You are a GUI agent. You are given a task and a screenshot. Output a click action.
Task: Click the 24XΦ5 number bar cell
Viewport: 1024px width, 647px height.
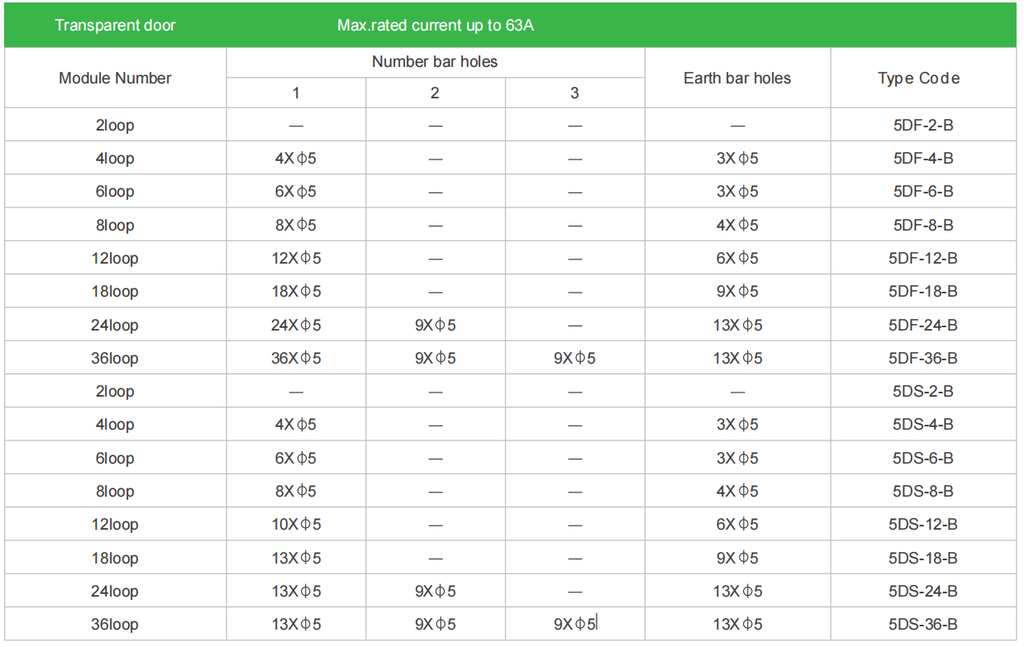[x=296, y=325]
